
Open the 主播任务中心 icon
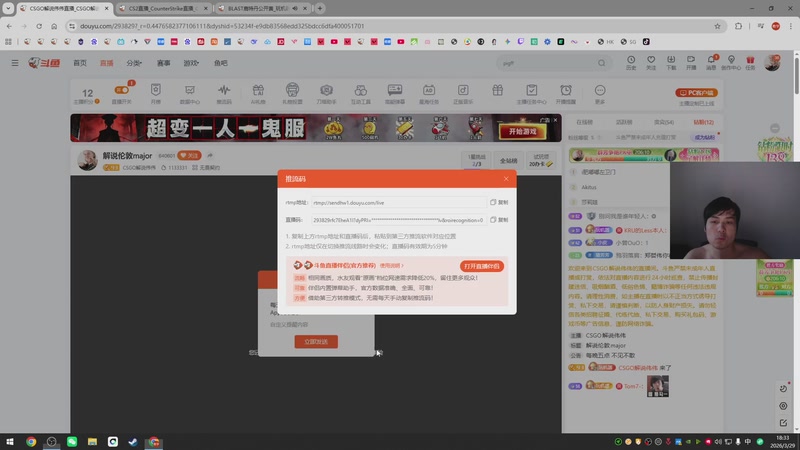[x=532, y=93]
